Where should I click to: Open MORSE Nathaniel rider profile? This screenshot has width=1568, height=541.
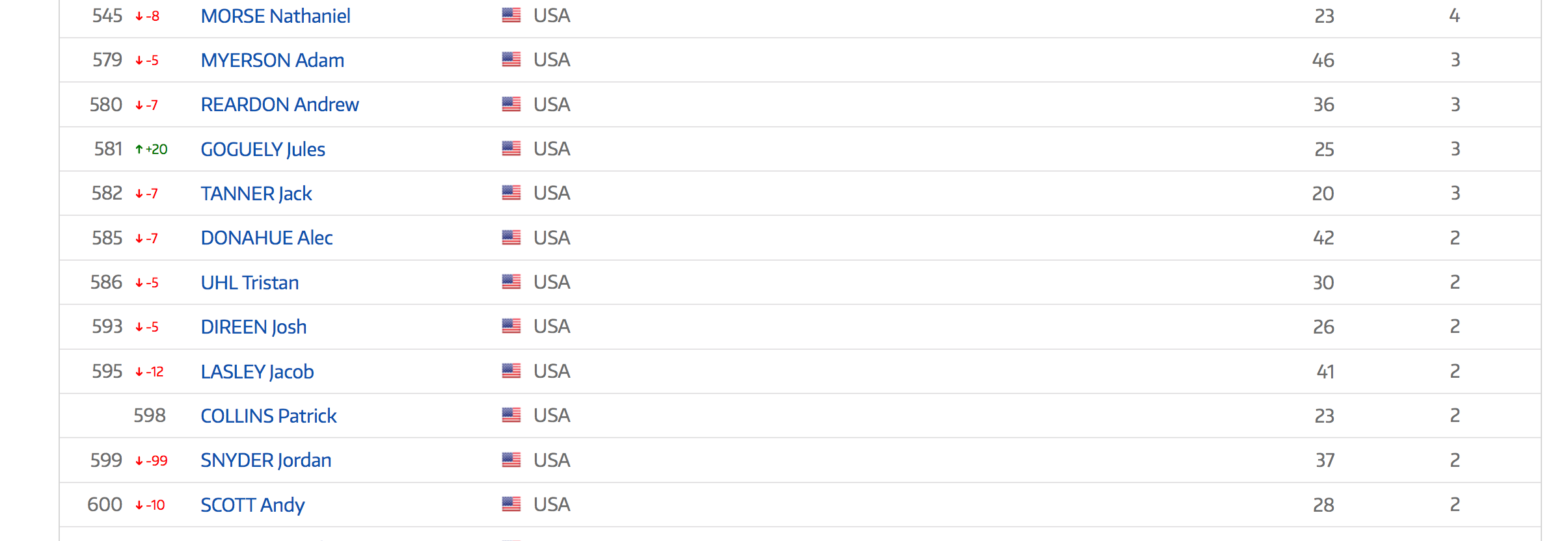tap(275, 16)
